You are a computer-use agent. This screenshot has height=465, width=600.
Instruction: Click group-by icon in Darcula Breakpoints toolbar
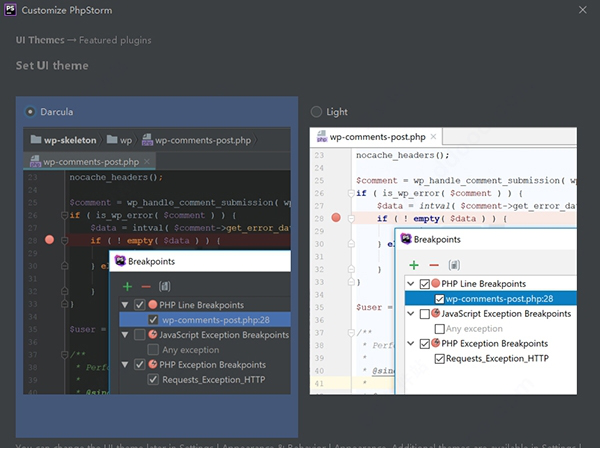coord(165,286)
